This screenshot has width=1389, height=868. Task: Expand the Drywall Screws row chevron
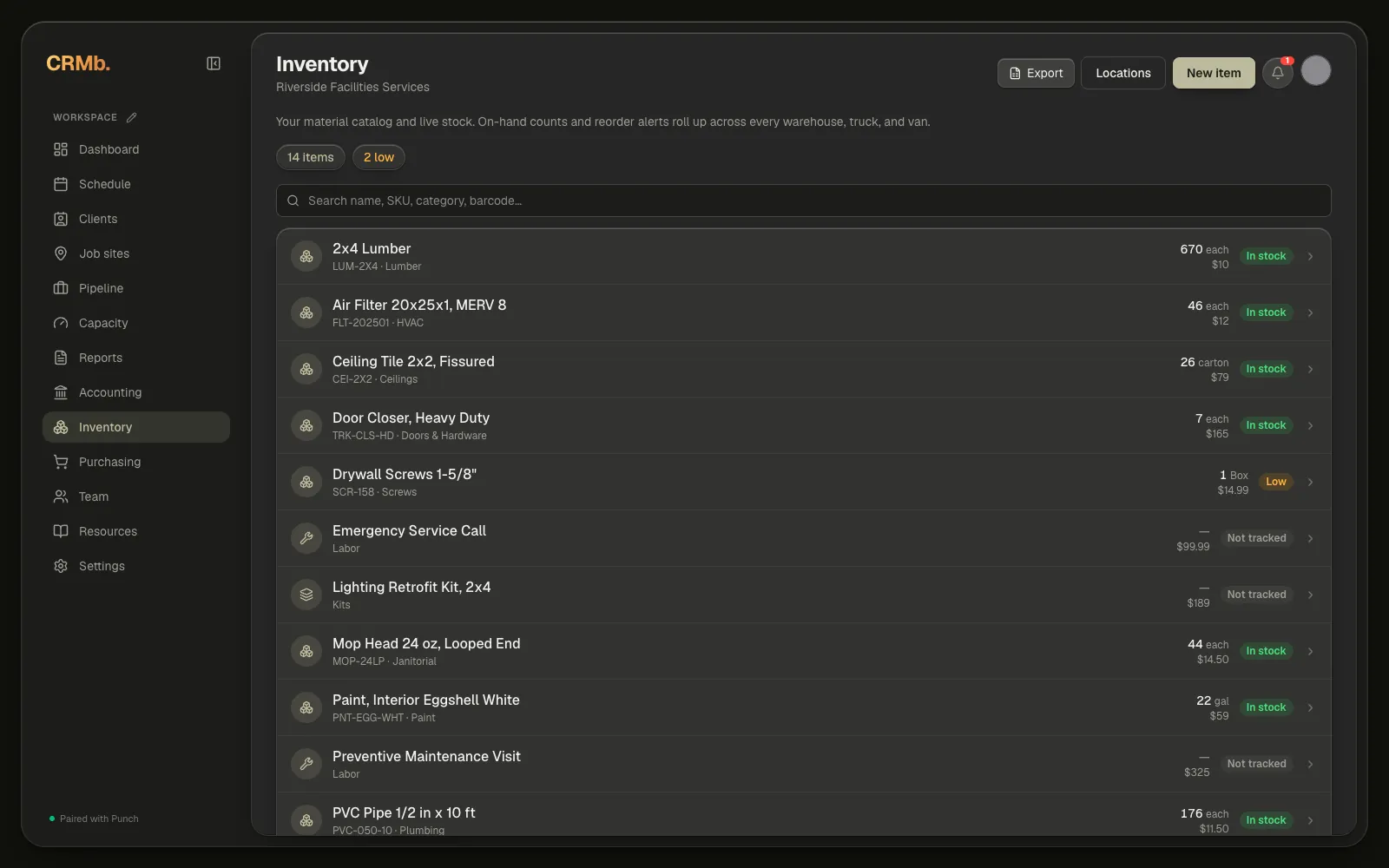pos(1310,482)
